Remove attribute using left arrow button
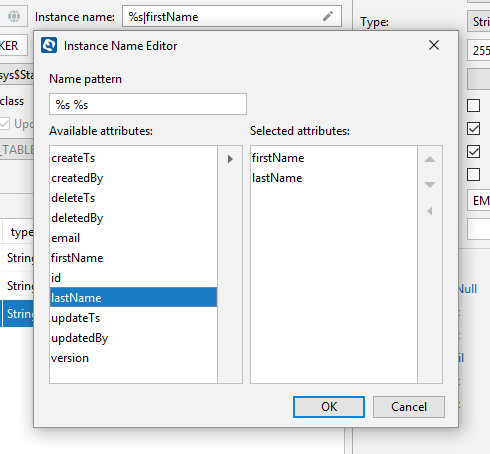490x454 pixels. point(430,211)
